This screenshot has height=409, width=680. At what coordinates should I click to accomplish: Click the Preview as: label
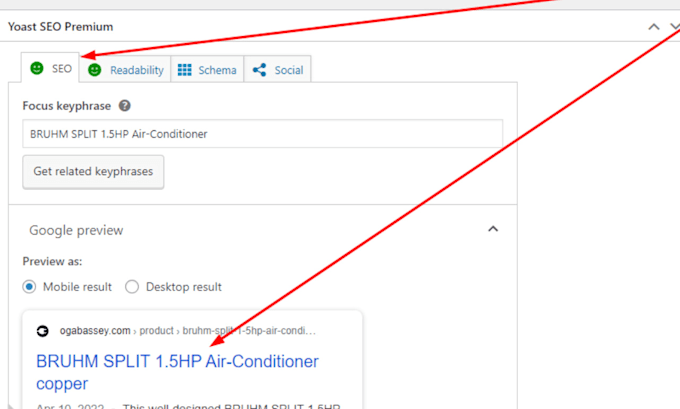point(52,262)
